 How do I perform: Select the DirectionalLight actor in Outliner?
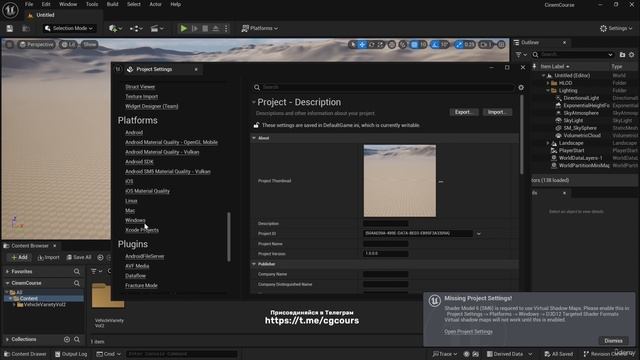581,98
